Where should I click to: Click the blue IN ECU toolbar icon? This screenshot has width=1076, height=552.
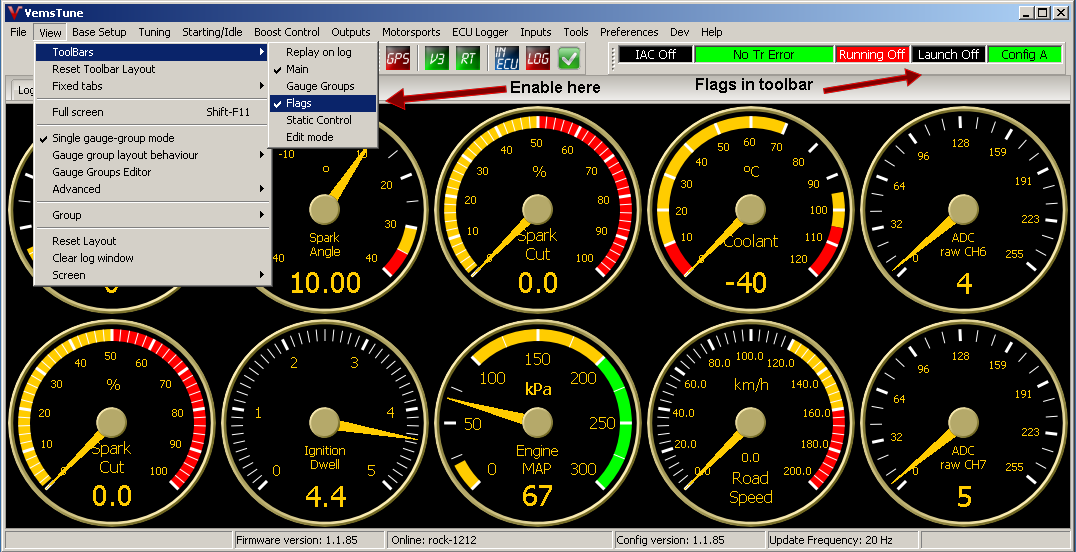[x=507, y=58]
